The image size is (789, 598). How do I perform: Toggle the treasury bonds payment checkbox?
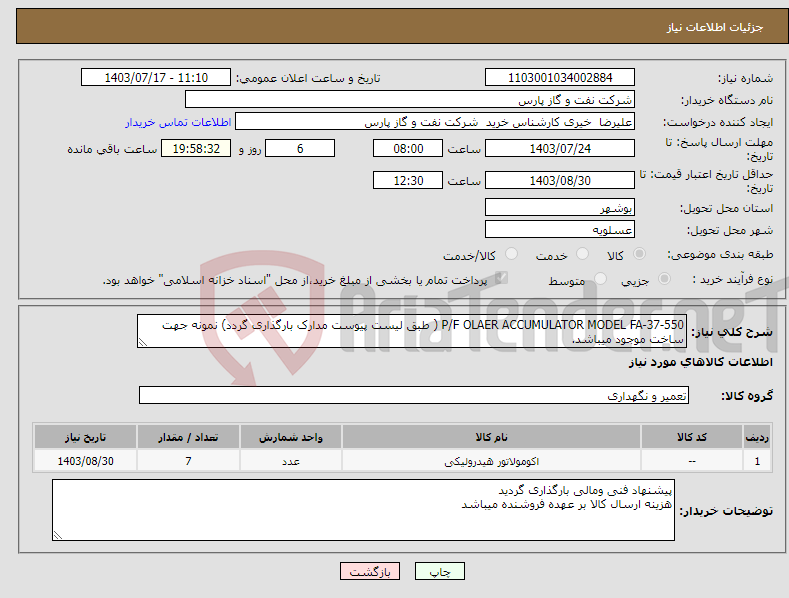tap(501, 278)
